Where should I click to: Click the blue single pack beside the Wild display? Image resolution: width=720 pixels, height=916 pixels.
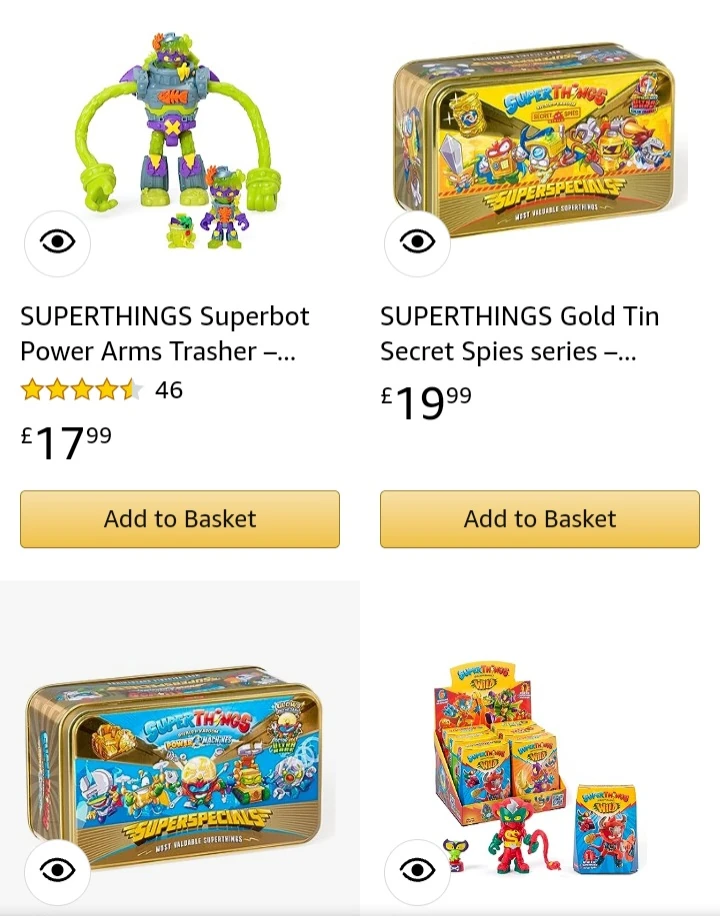(x=604, y=830)
